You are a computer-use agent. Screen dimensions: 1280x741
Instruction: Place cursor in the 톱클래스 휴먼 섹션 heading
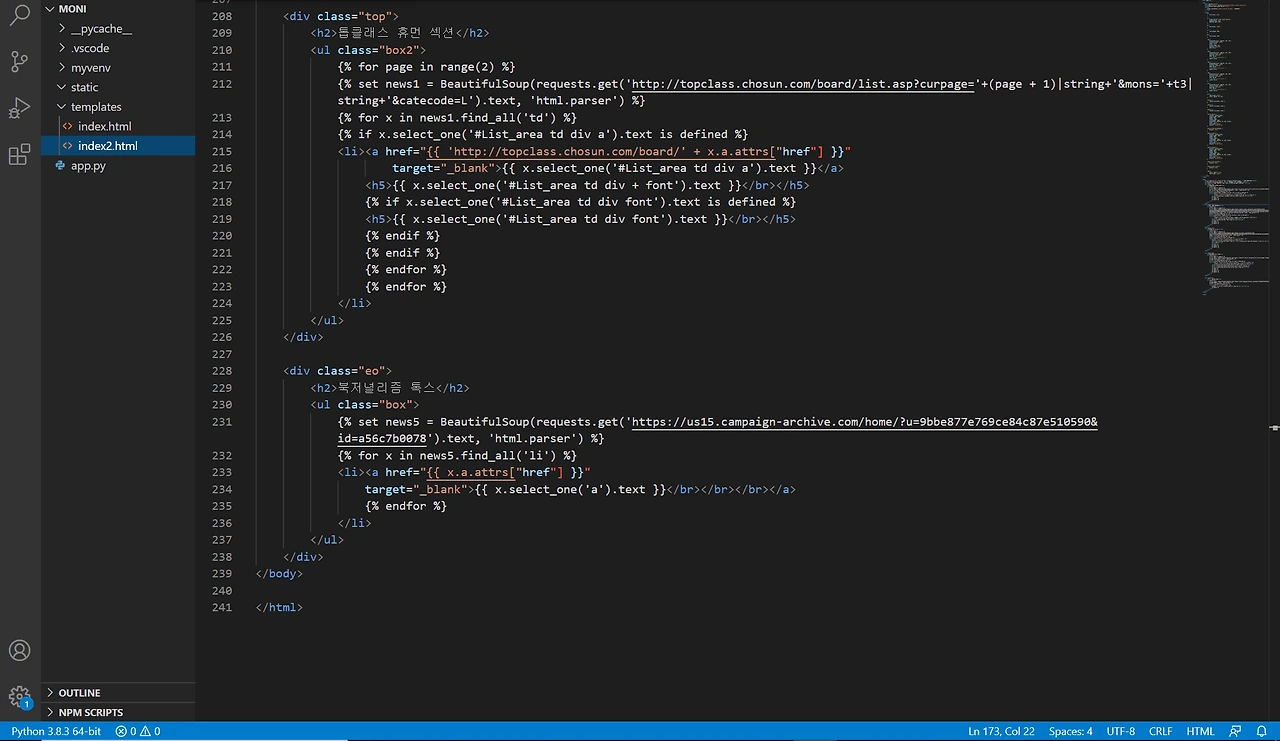[397, 33]
